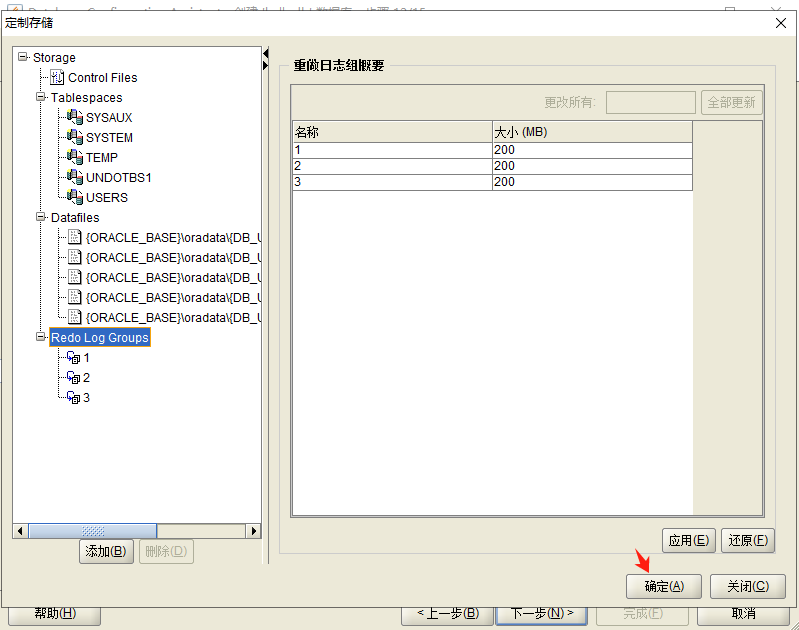799x630 pixels.
Task: Click size 200 cell in row 2
Action: point(592,166)
